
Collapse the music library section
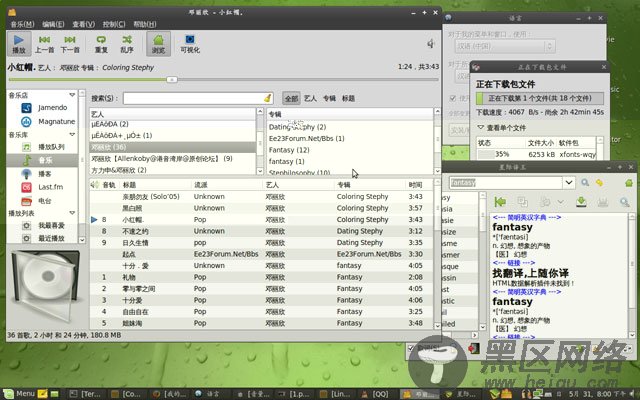pyautogui.click(x=72, y=134)
